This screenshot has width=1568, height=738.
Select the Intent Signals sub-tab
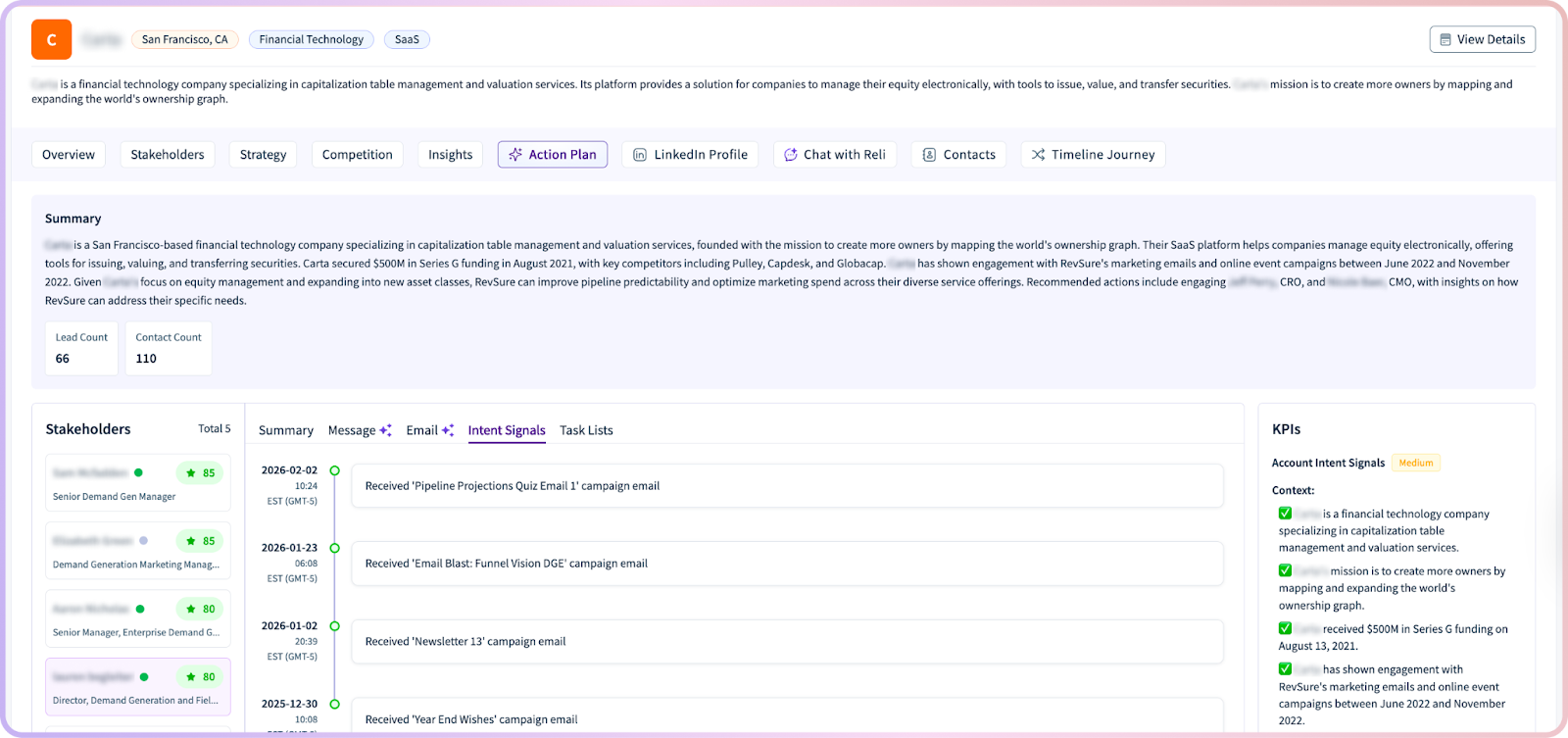click(x=507, y=430)
